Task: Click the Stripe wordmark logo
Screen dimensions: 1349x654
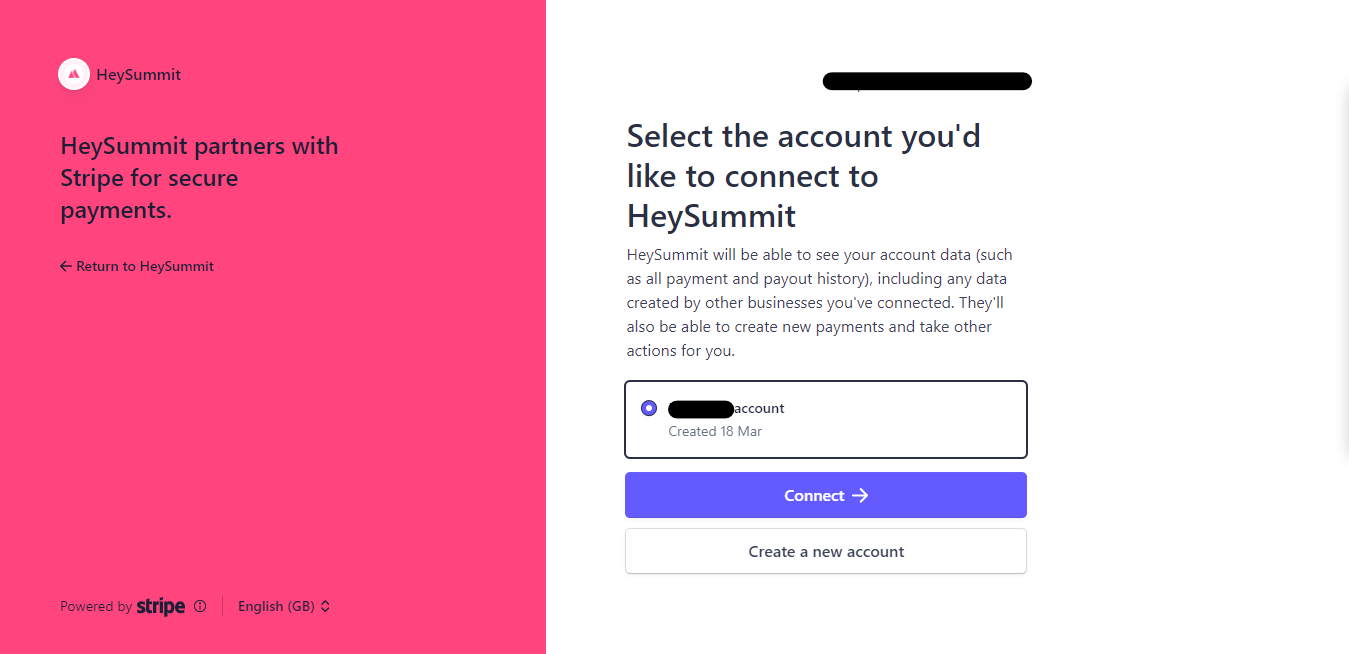Action: click(x=161, y=606)
